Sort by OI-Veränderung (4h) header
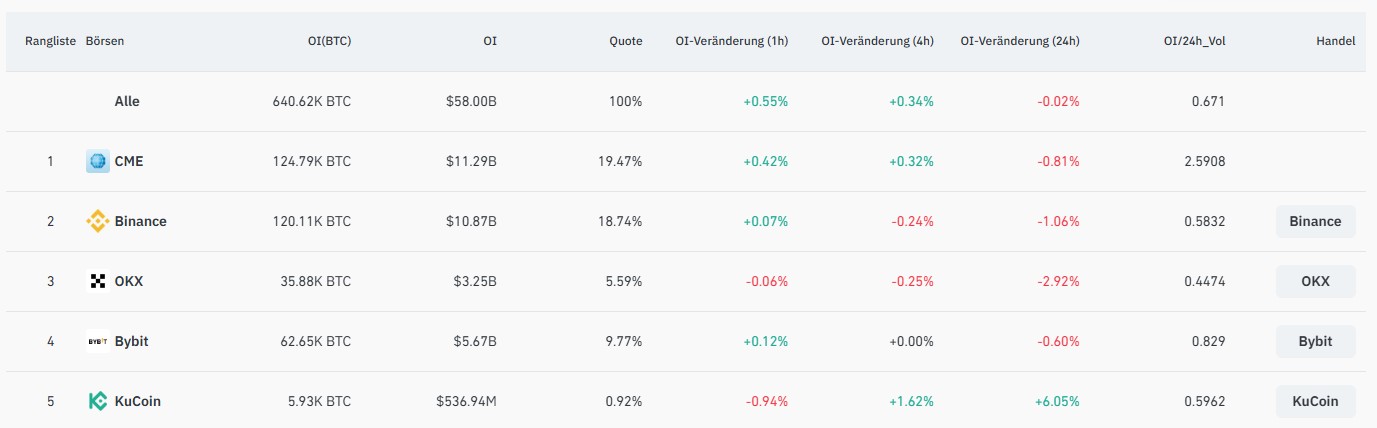Image resolution: width=1377 pixels, height=428 pixels. 877,41
